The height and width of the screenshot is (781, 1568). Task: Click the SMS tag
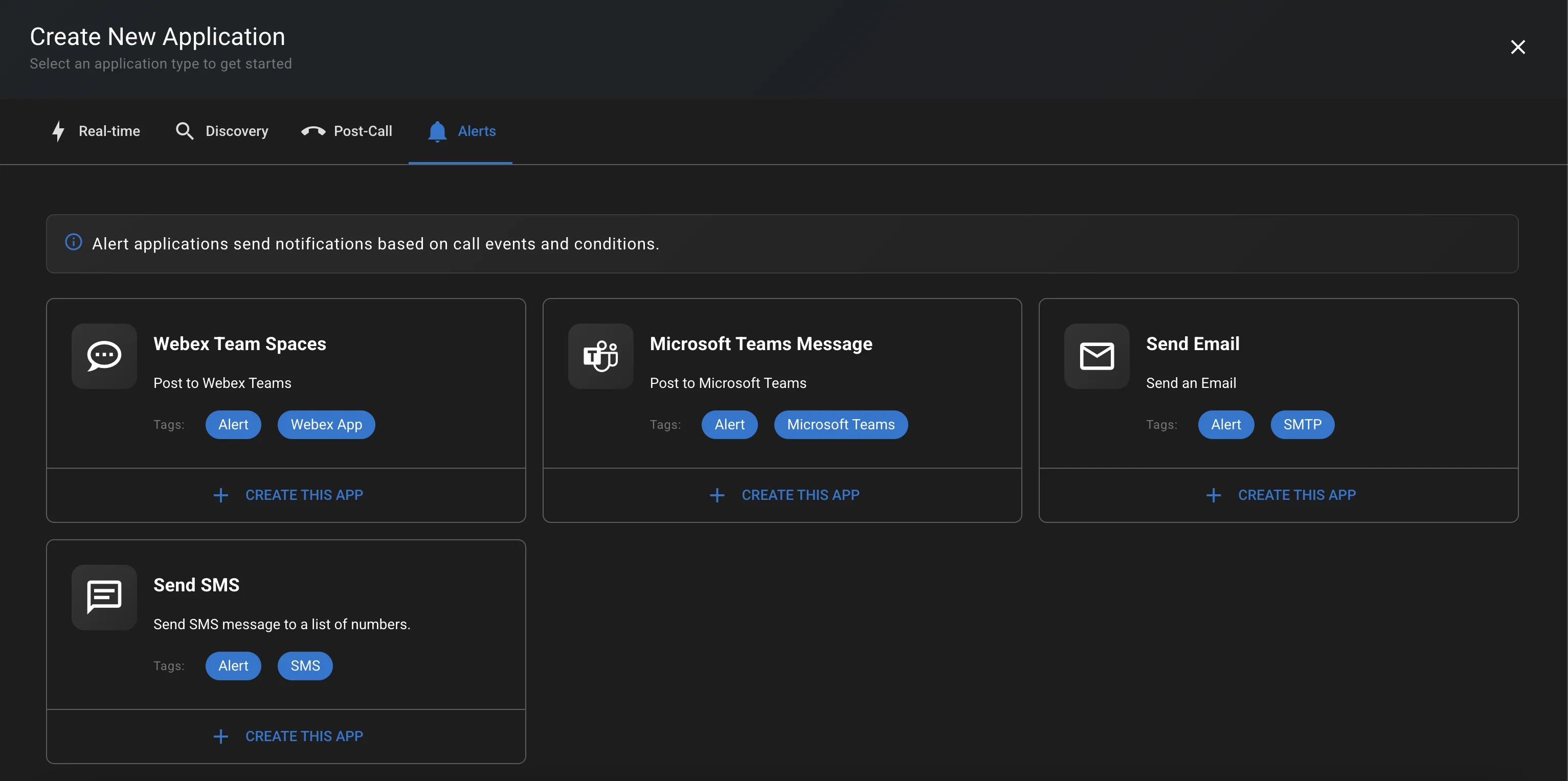click(x=305, y=666)
